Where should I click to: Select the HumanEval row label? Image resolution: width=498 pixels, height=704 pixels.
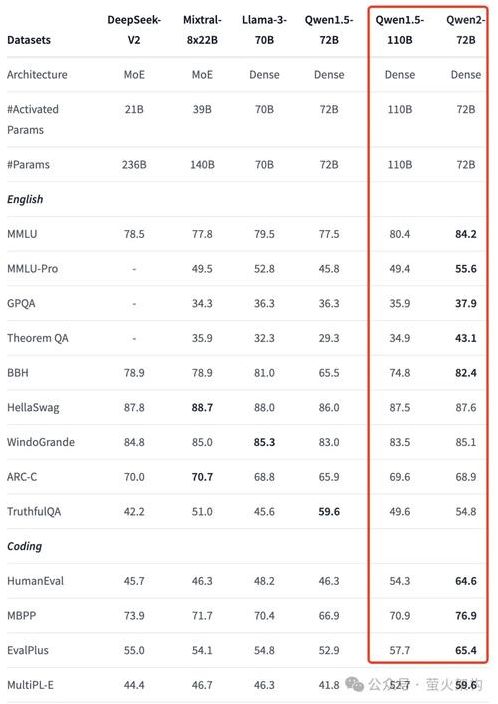[35, 581]
